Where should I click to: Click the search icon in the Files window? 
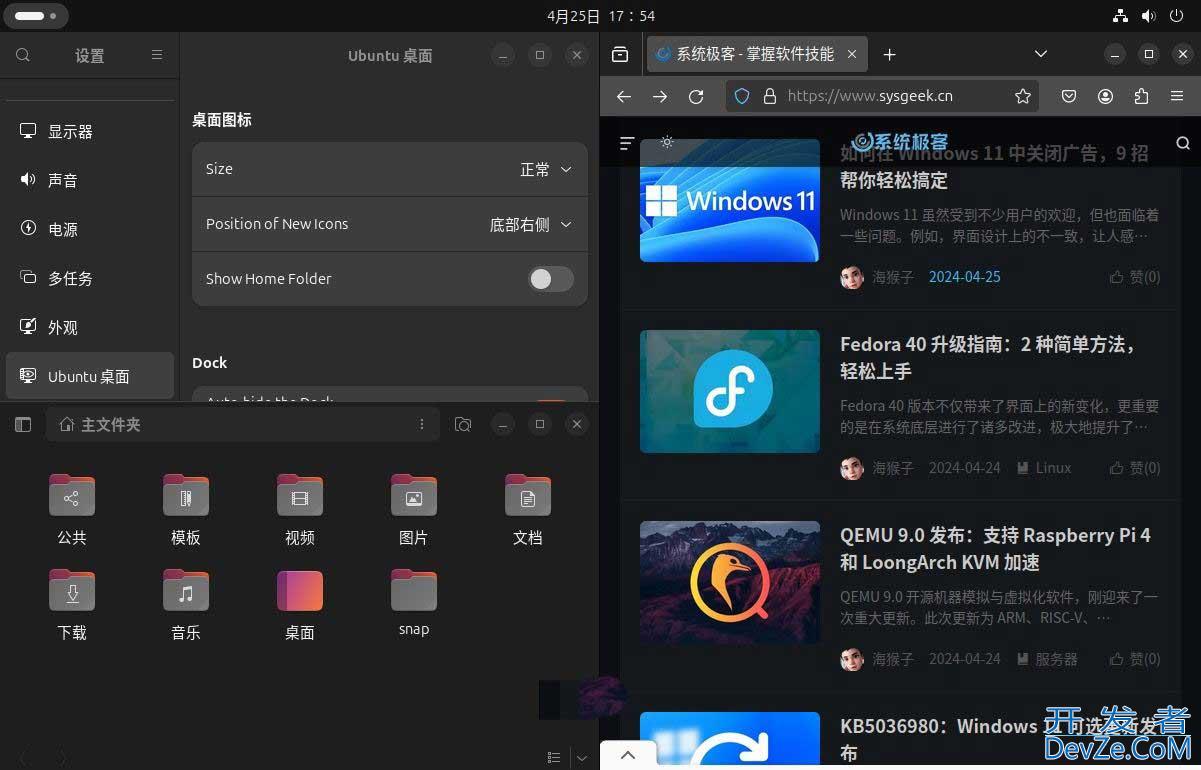pyautogui.click(x=463, y=425)
